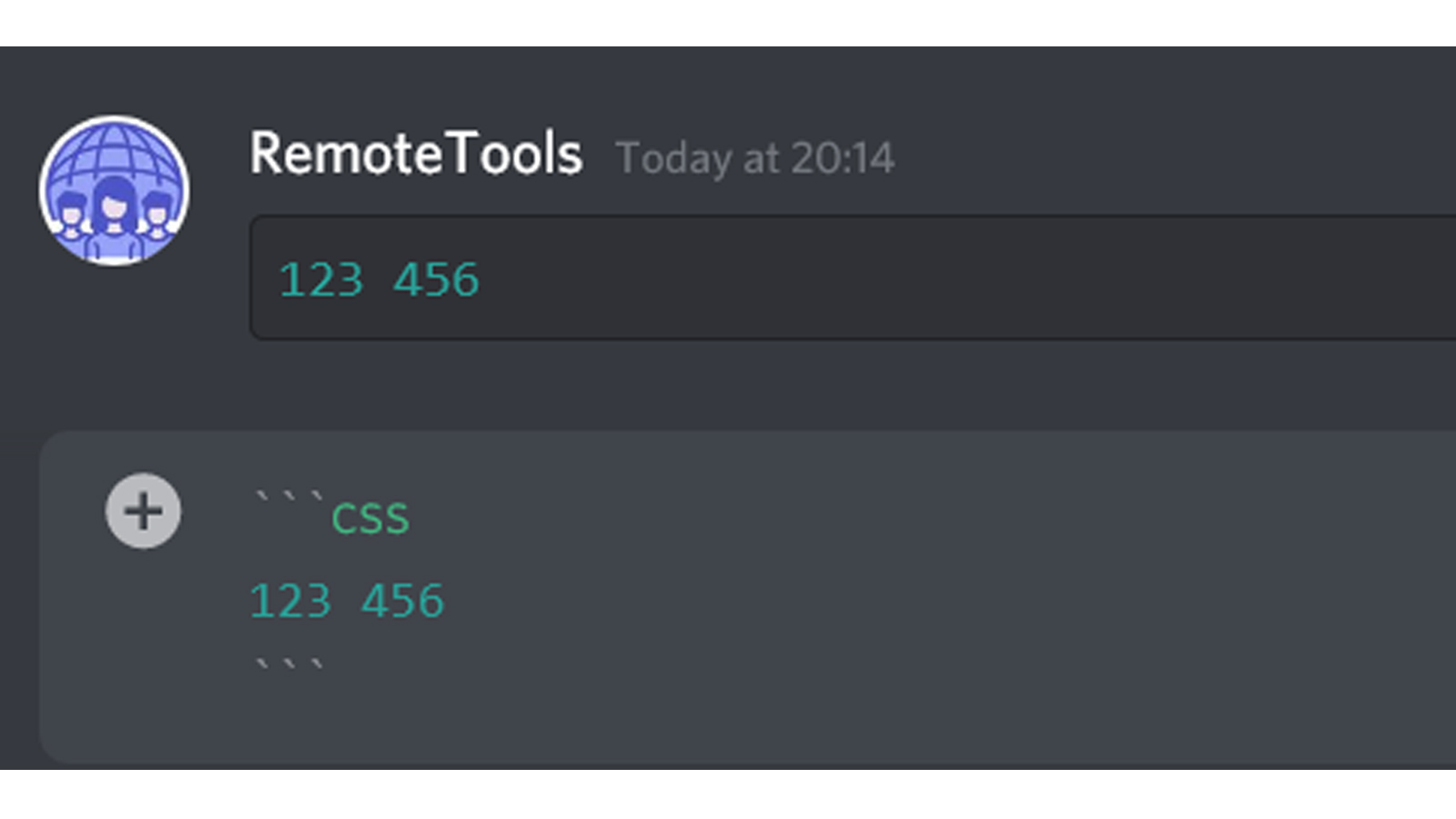Open the attachment plus button
Screen dimensions: 1456x819
click(x=143, y=511)
